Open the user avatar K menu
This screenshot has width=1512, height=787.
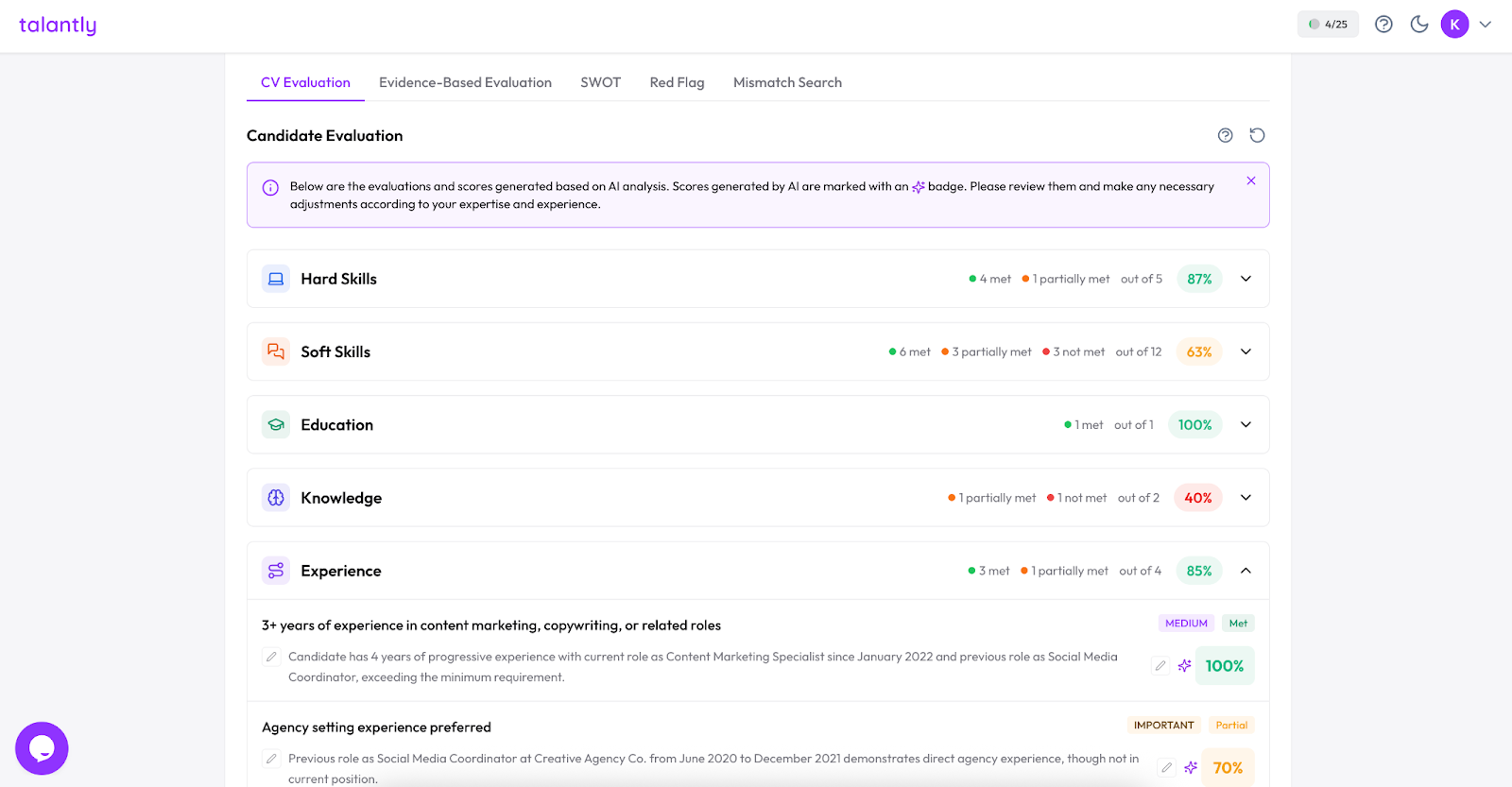pos(1454,25)
